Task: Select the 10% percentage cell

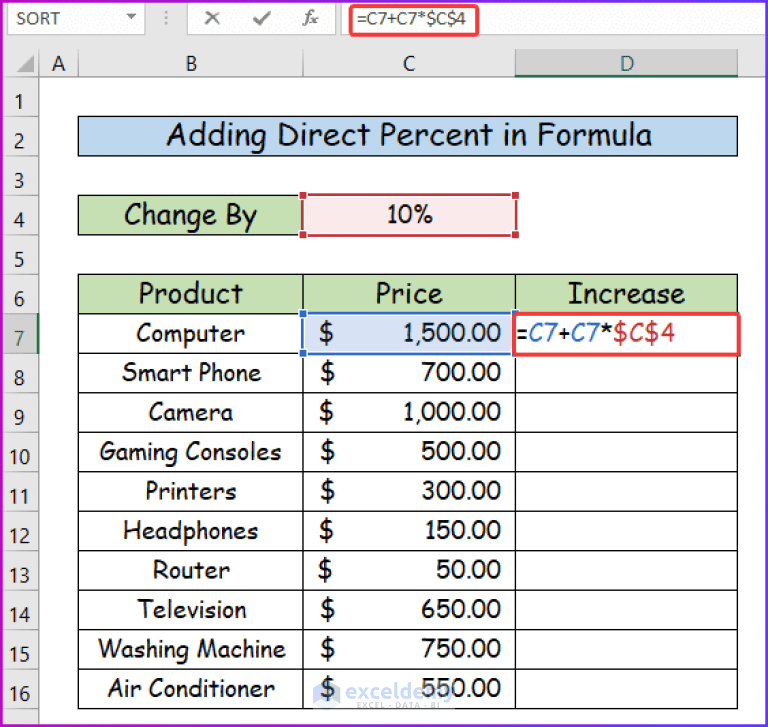Action: [409, 215]
